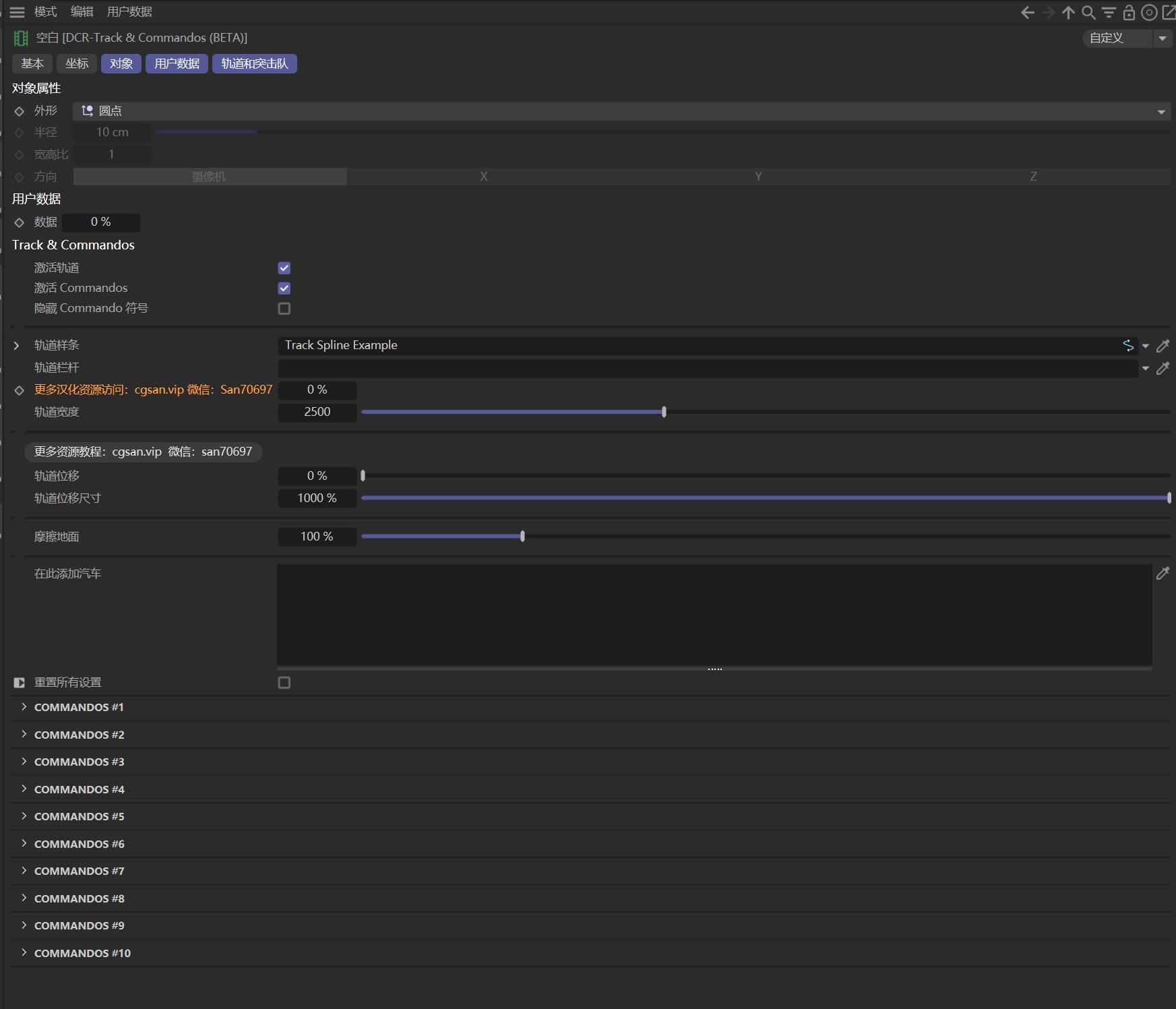This screenshot has width=1176, height=1009.
Task: Click the 轨道和突击队 tab button
Action: (x=254, y=63)
